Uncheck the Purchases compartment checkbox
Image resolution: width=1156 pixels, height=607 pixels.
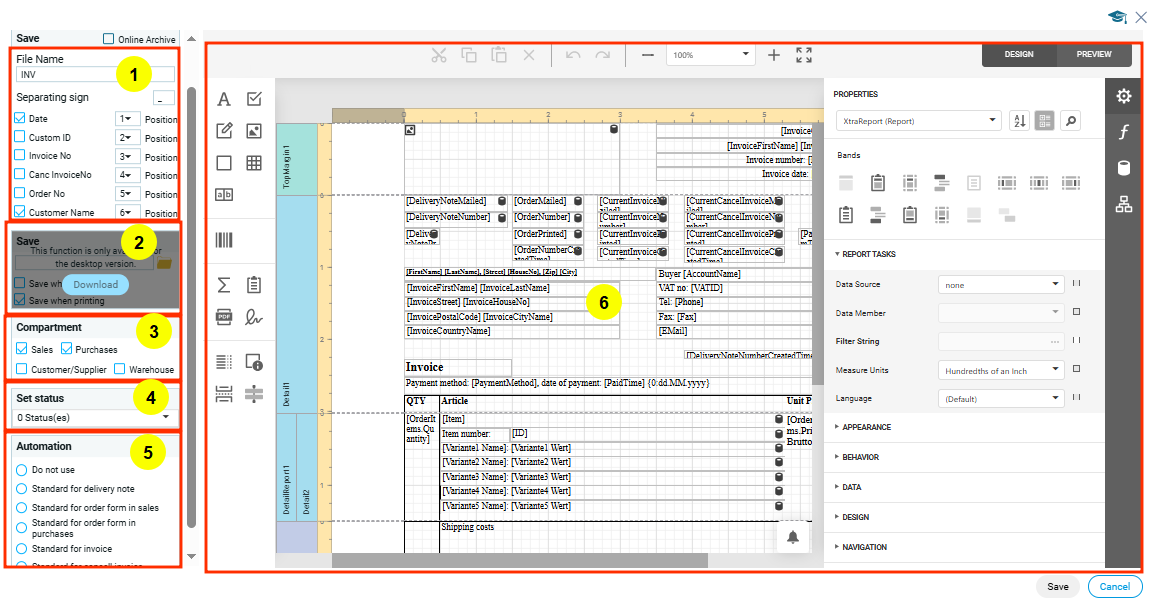[x=67, y=349]
